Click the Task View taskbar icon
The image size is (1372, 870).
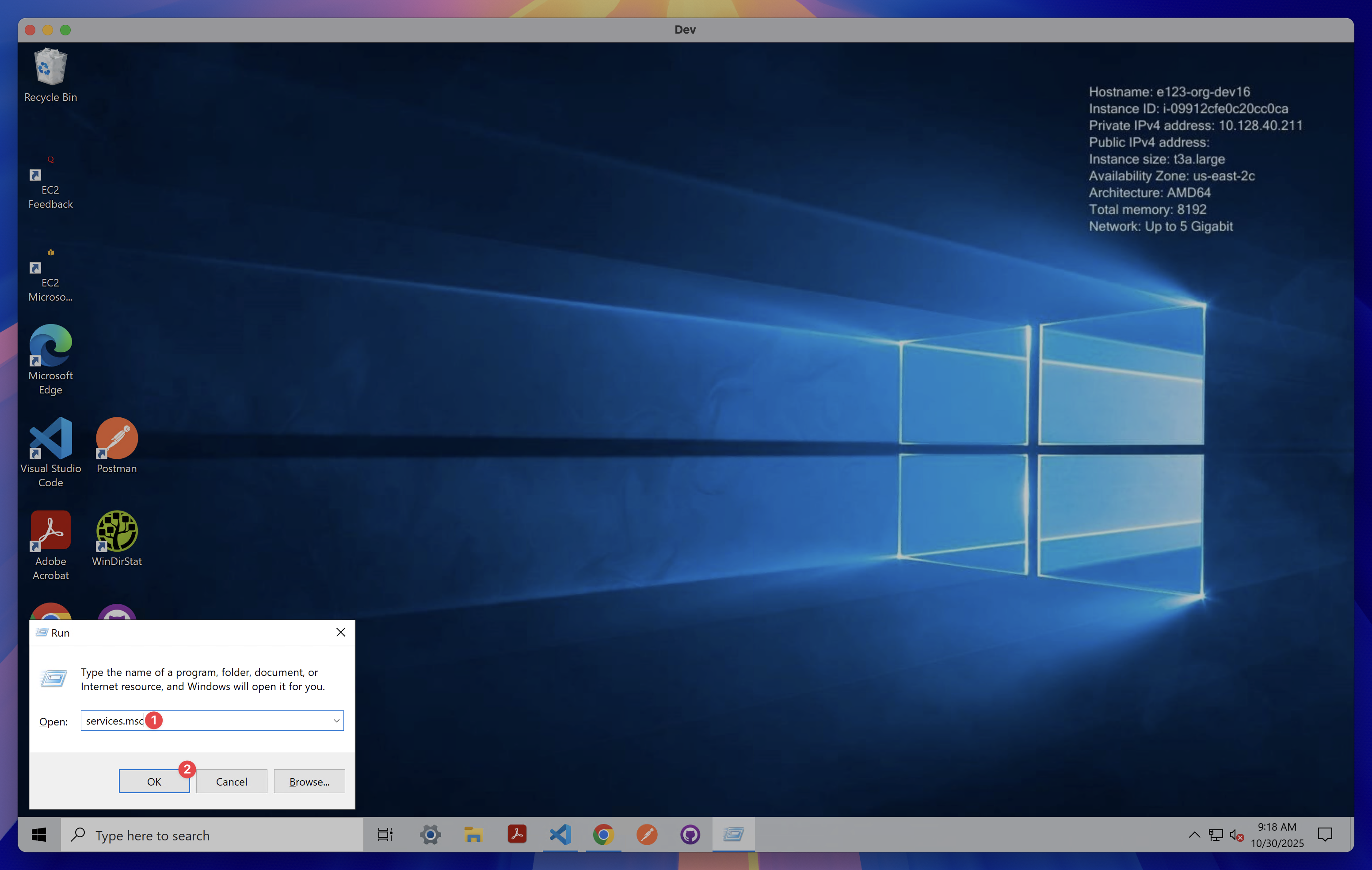pos(385,835)
